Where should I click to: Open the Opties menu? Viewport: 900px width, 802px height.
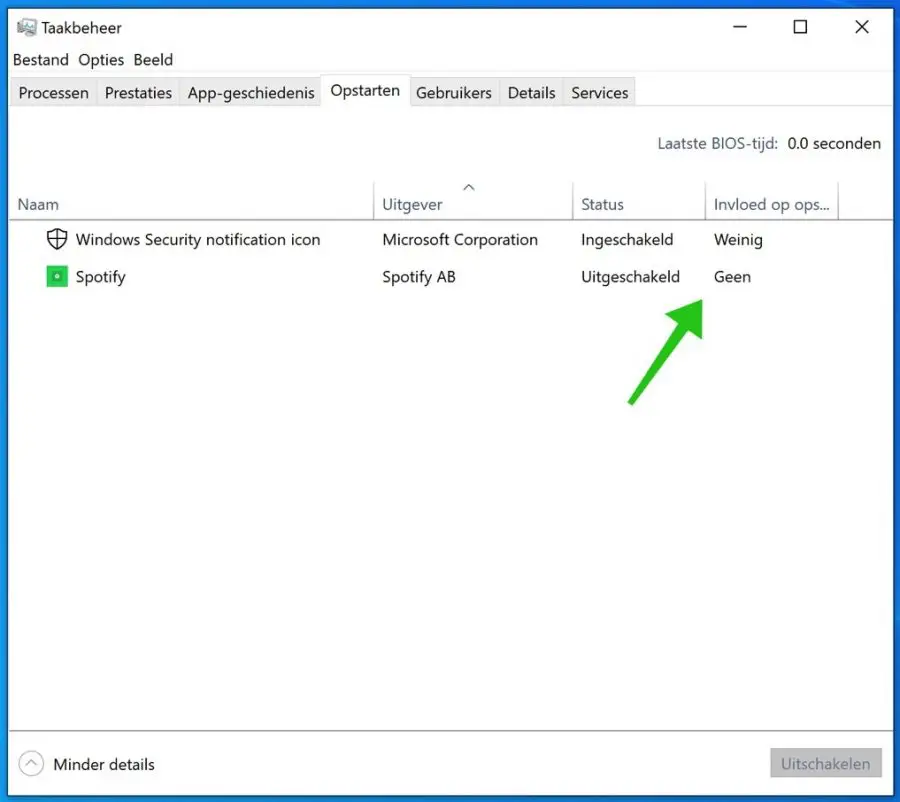tap(101, 60)
